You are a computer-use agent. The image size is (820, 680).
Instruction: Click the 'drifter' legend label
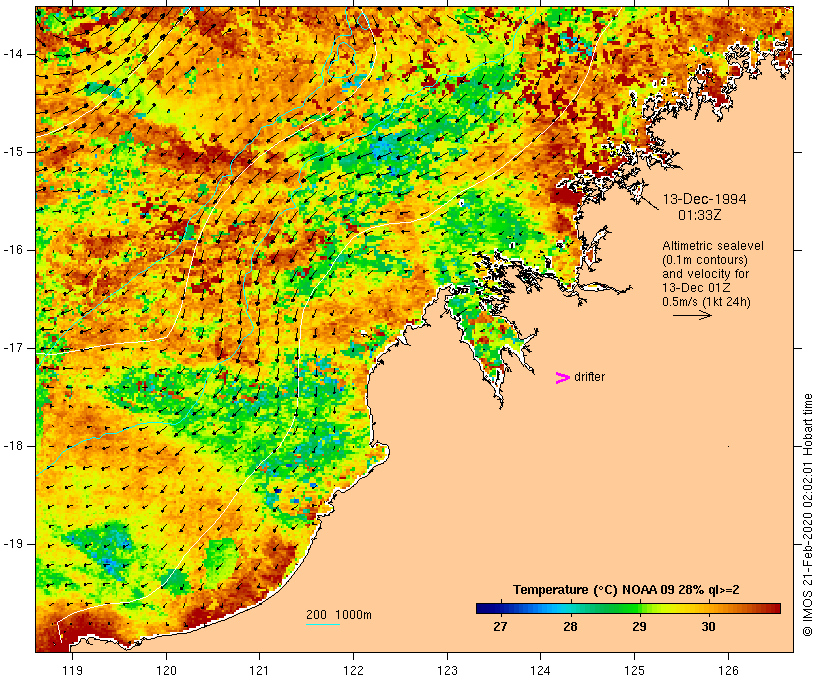[x=589, y=377]
